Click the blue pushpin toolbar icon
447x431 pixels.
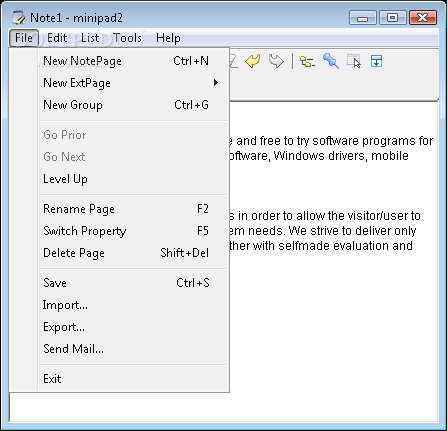pos(331,61)
